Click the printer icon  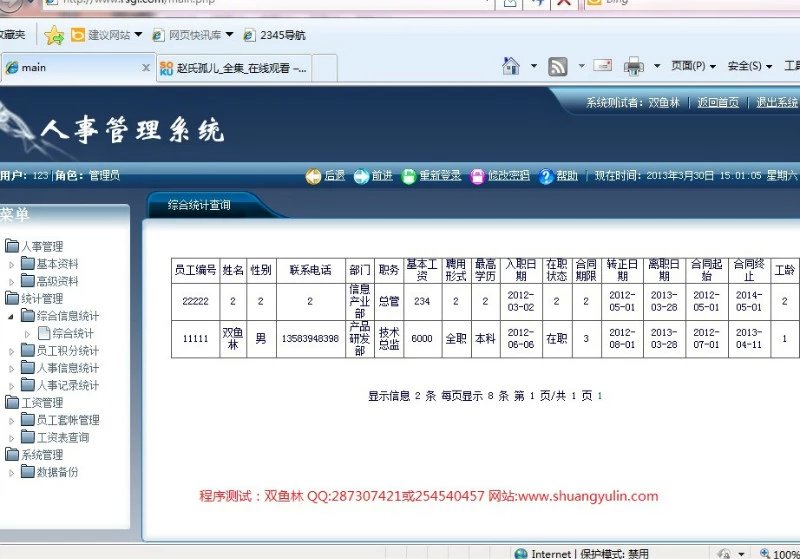(634, 67)
